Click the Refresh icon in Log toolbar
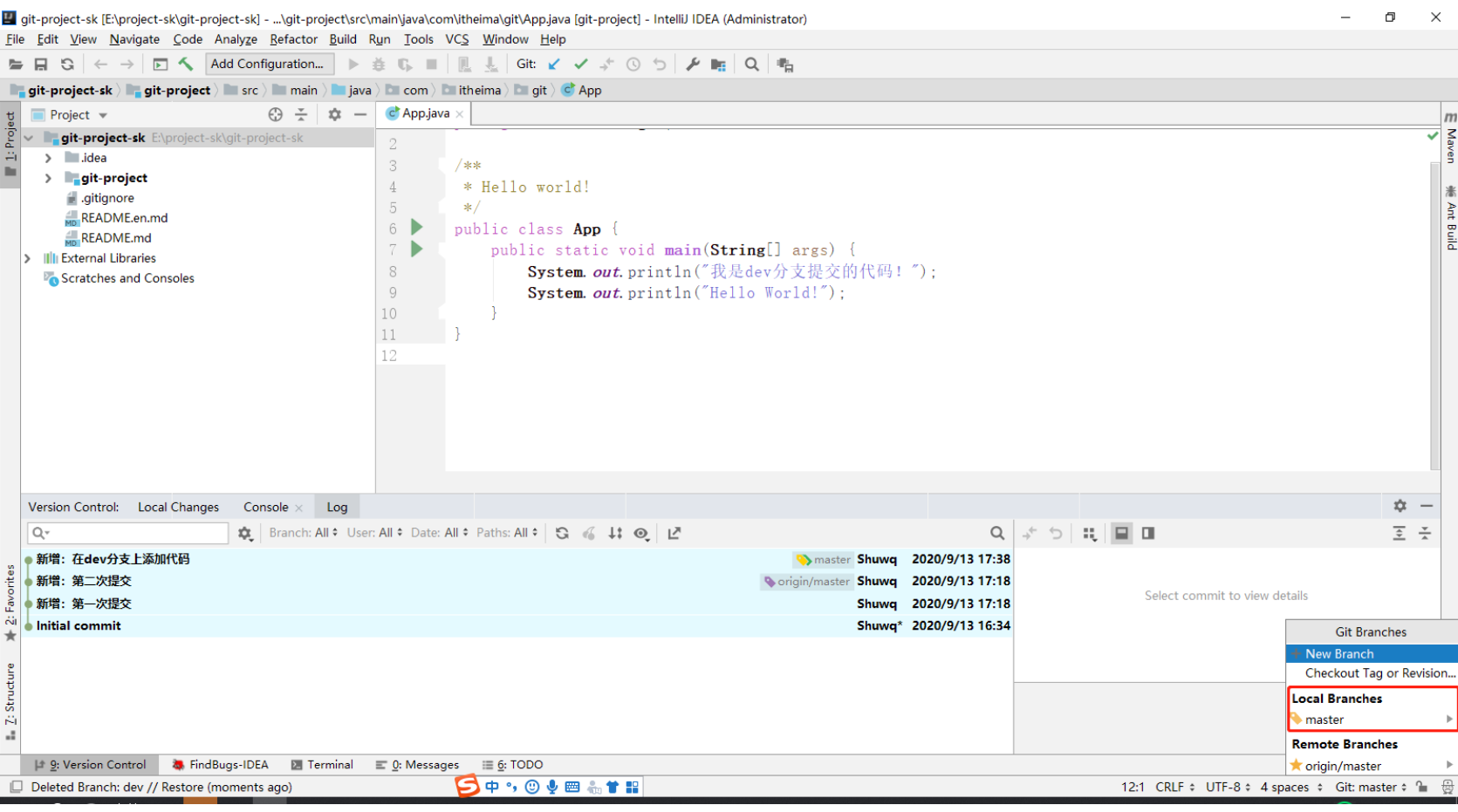Screen dimensions: 1458x812 tap(562, 533)
